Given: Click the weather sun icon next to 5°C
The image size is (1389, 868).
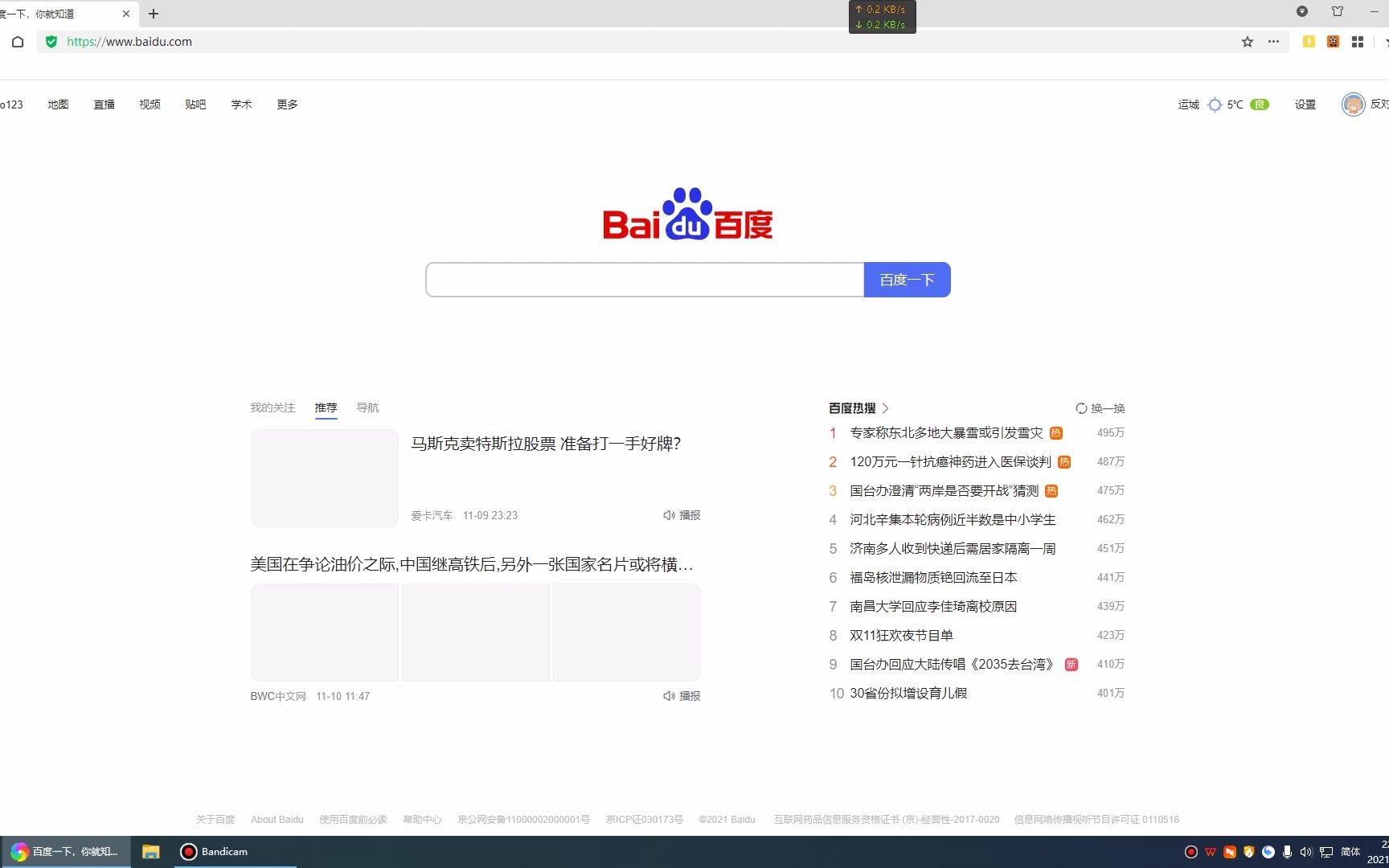Looking at the screenshot, I should pyautogui.click(x=1215, y=104).
